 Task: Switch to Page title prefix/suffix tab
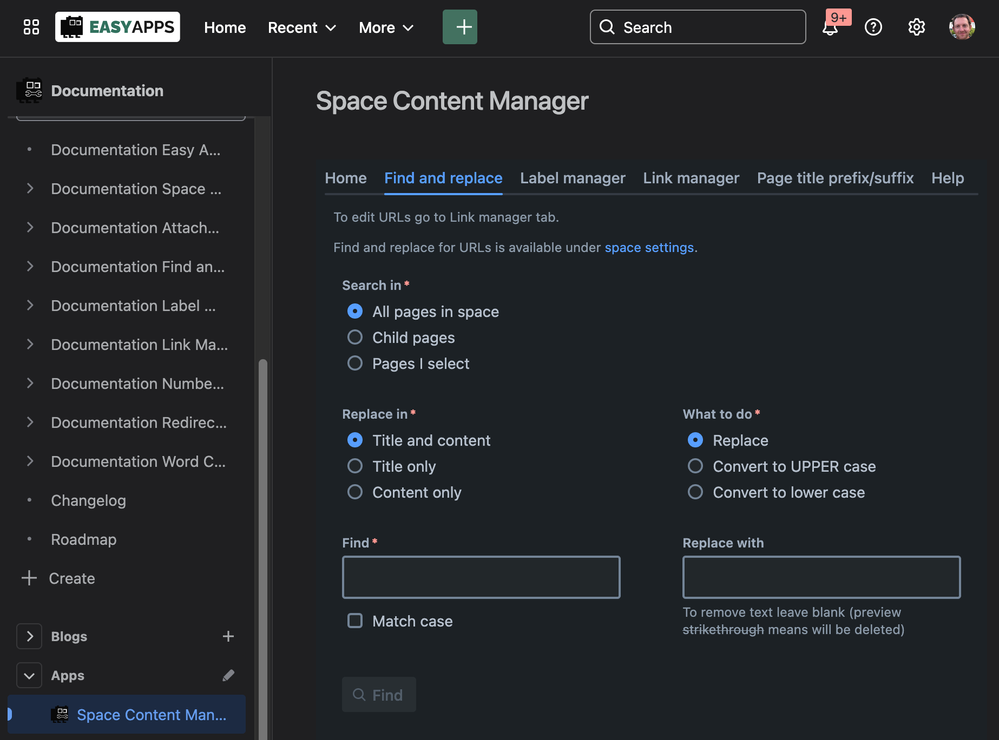pos(835,178)
